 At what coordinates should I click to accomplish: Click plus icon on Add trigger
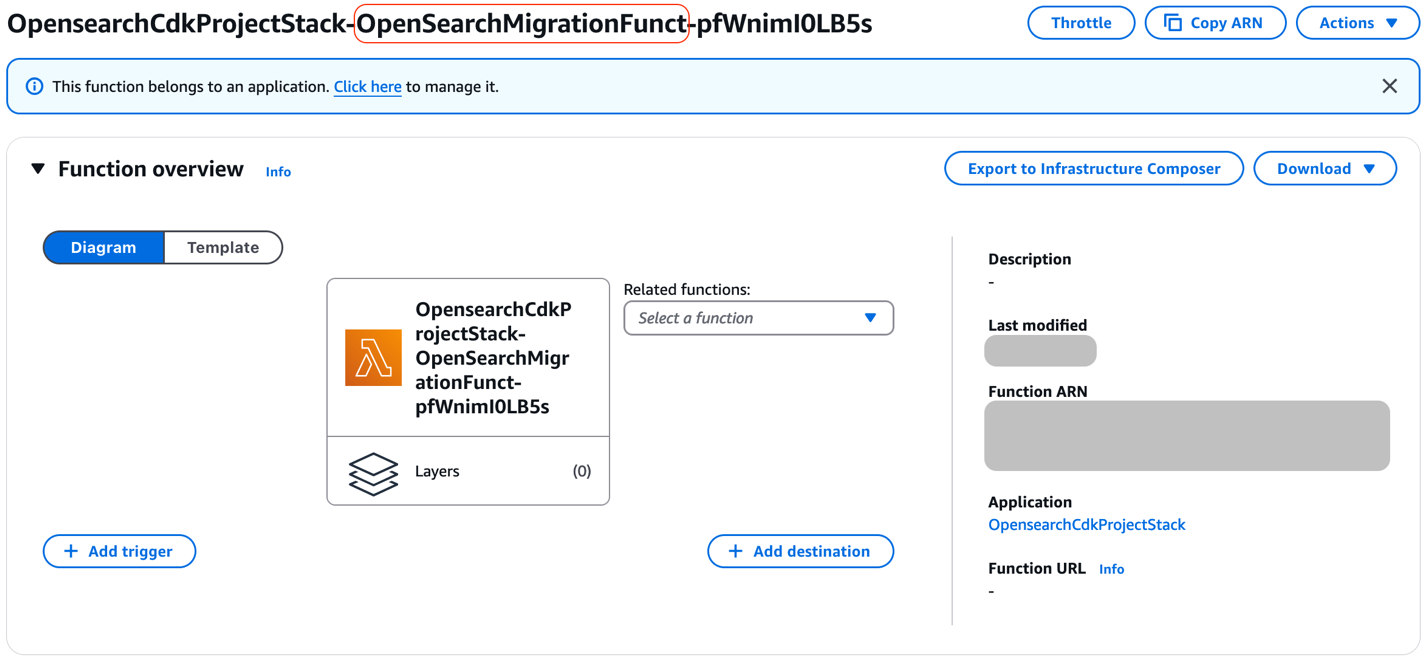tap(71, 551)
